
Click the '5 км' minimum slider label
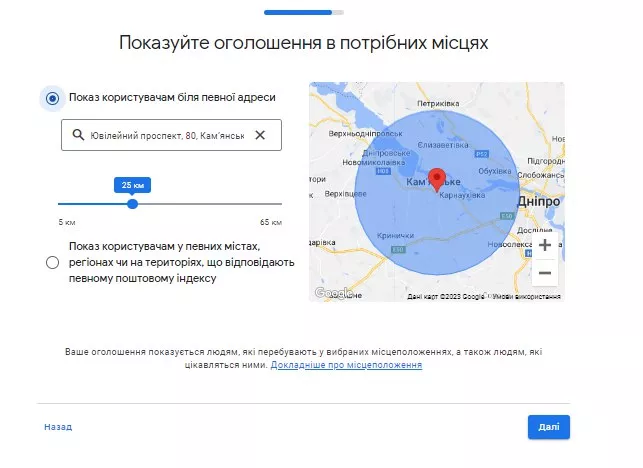coord(67,222)
